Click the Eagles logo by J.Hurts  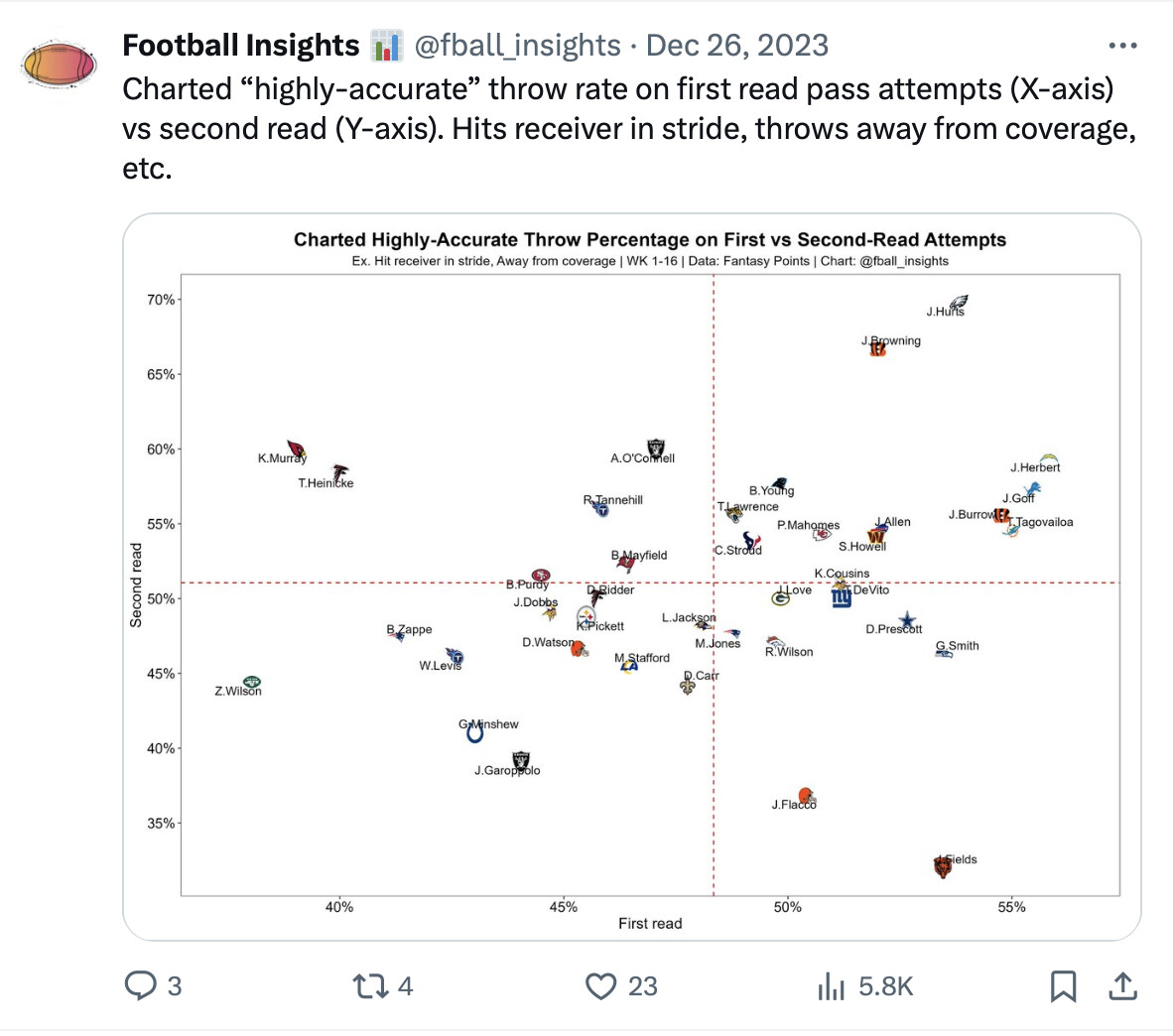tap(959, 303)
